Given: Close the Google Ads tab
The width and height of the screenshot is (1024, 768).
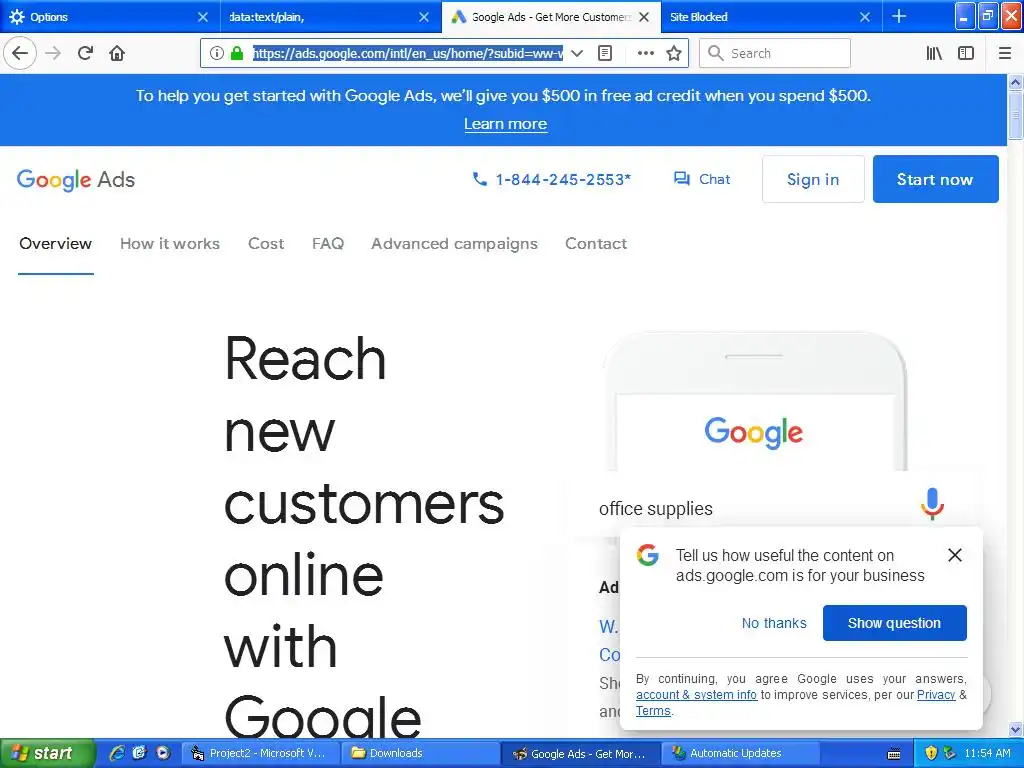Looking at the screenshot, I should point(644,17).
